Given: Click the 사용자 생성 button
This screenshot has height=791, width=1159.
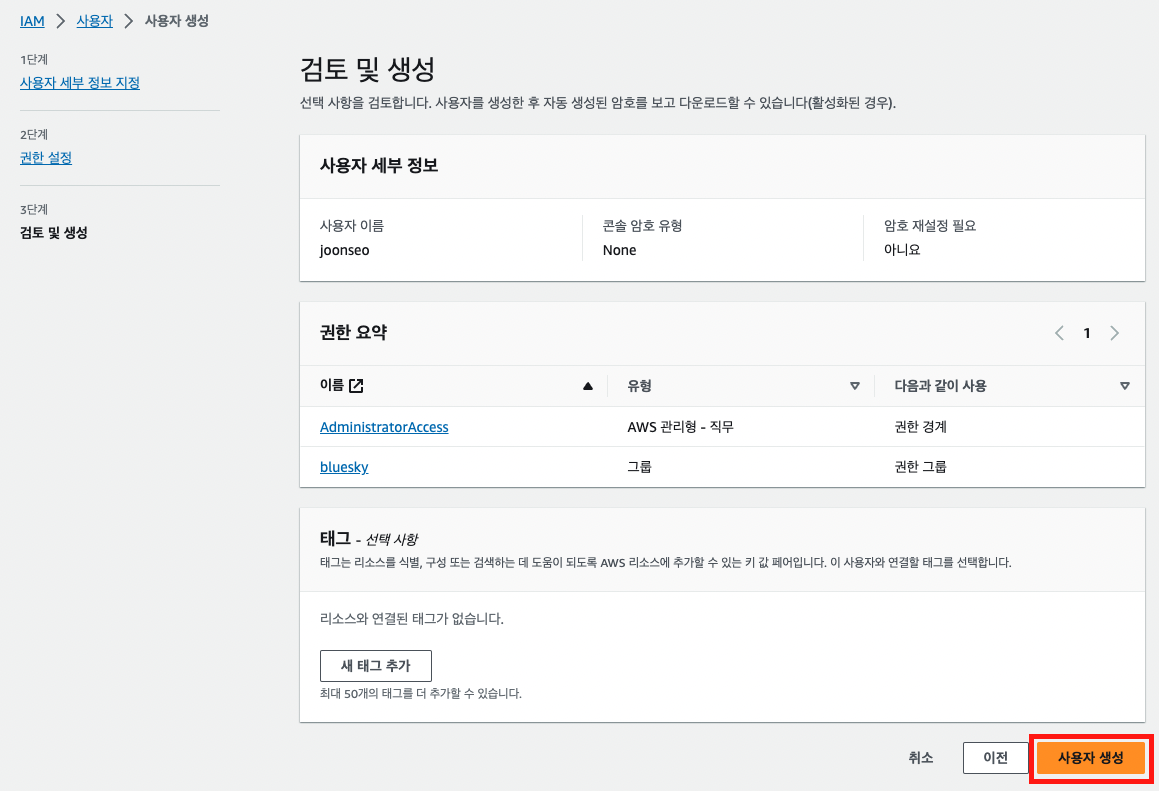Looking at the screenshot, I should (x=1090, y=758).
